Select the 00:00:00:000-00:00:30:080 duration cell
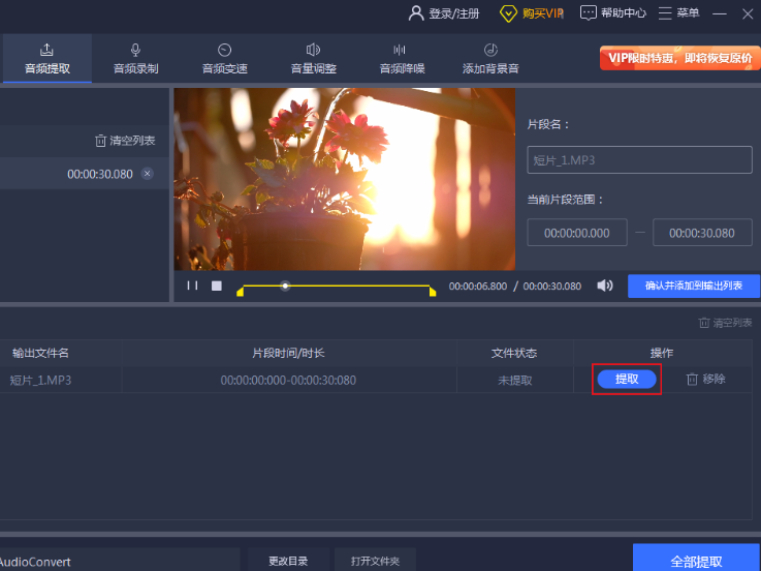 [288, 380]
